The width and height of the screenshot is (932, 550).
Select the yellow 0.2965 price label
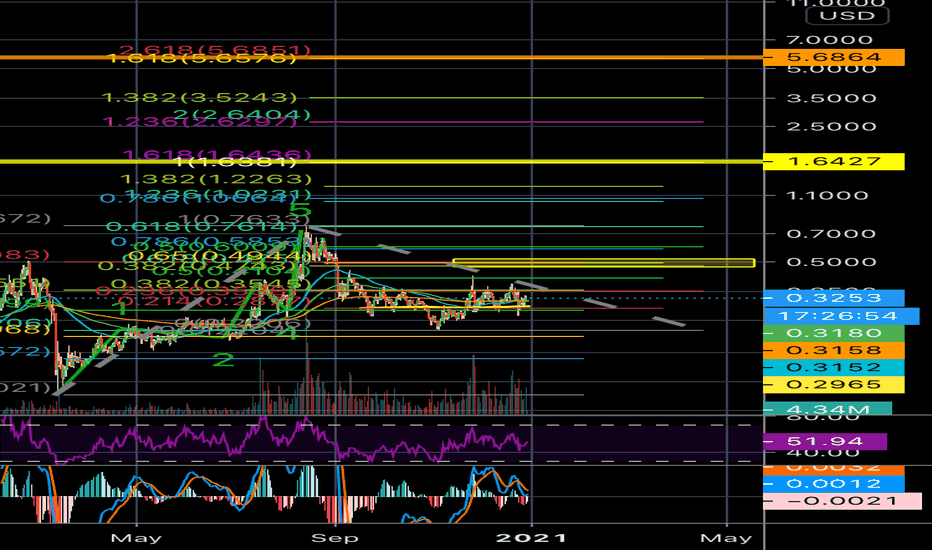pos(833,385)
